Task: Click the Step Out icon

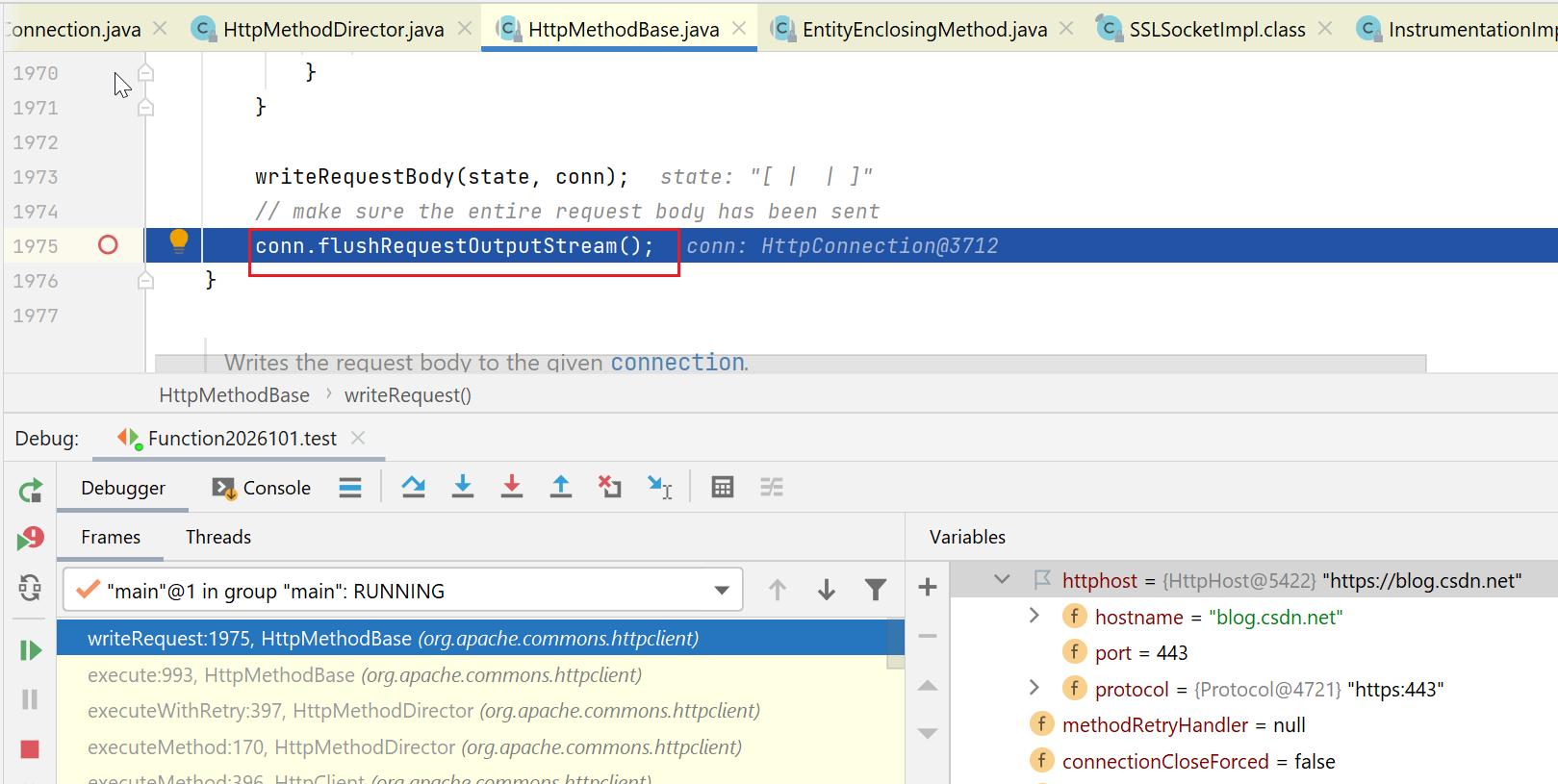Action: point(561,487)
